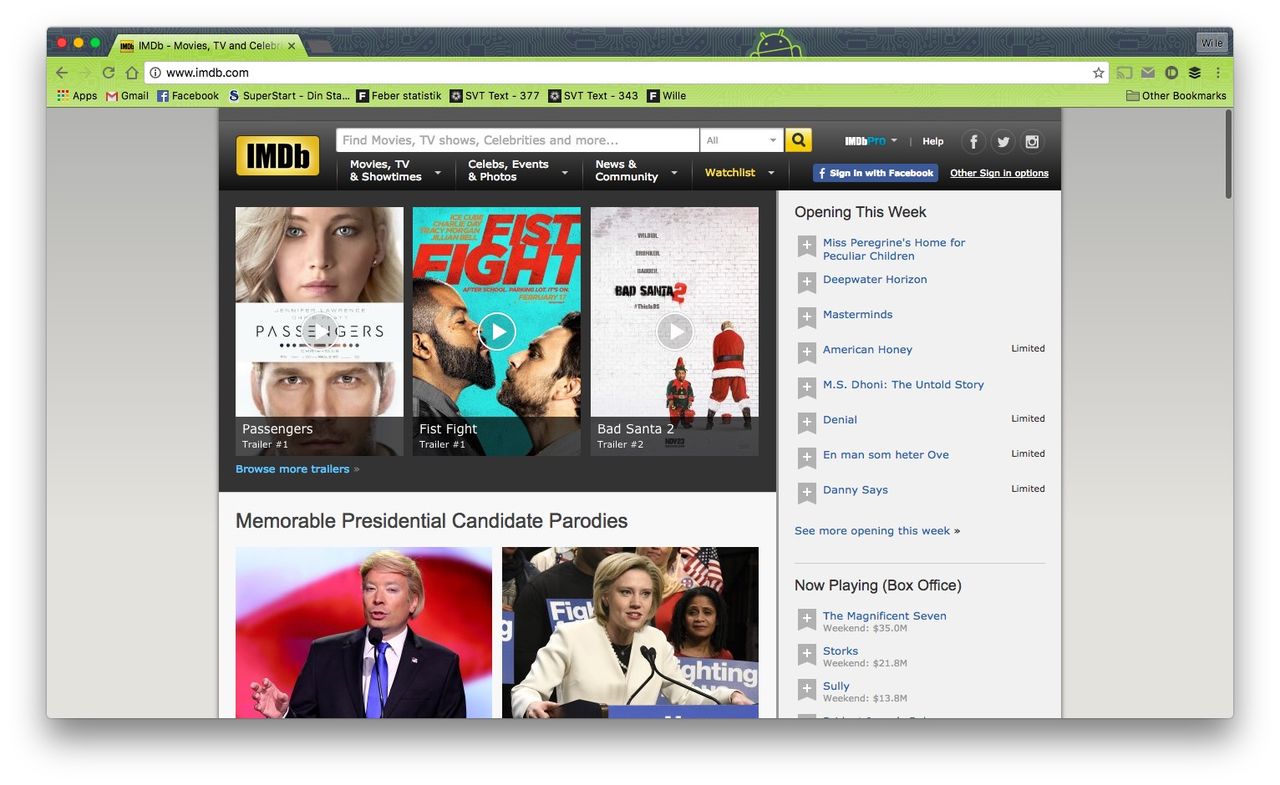
Task: Click See more opening this week
Action: [x=872, y=531]
